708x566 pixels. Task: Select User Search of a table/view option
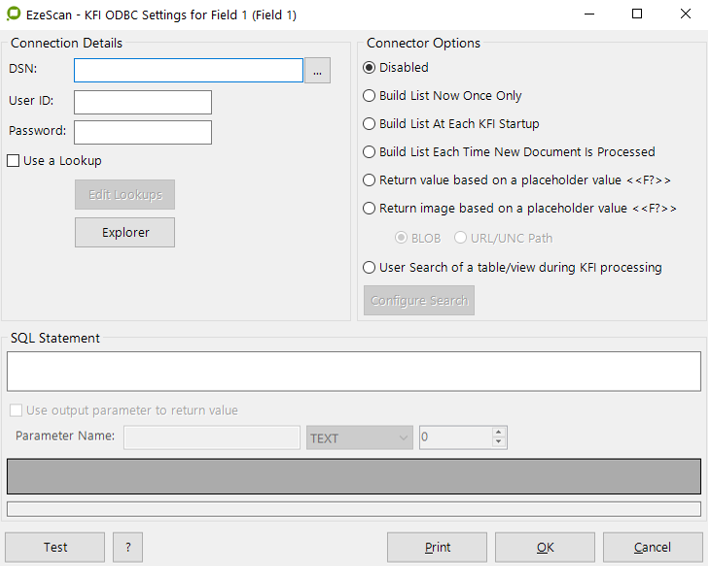point(370,267)
